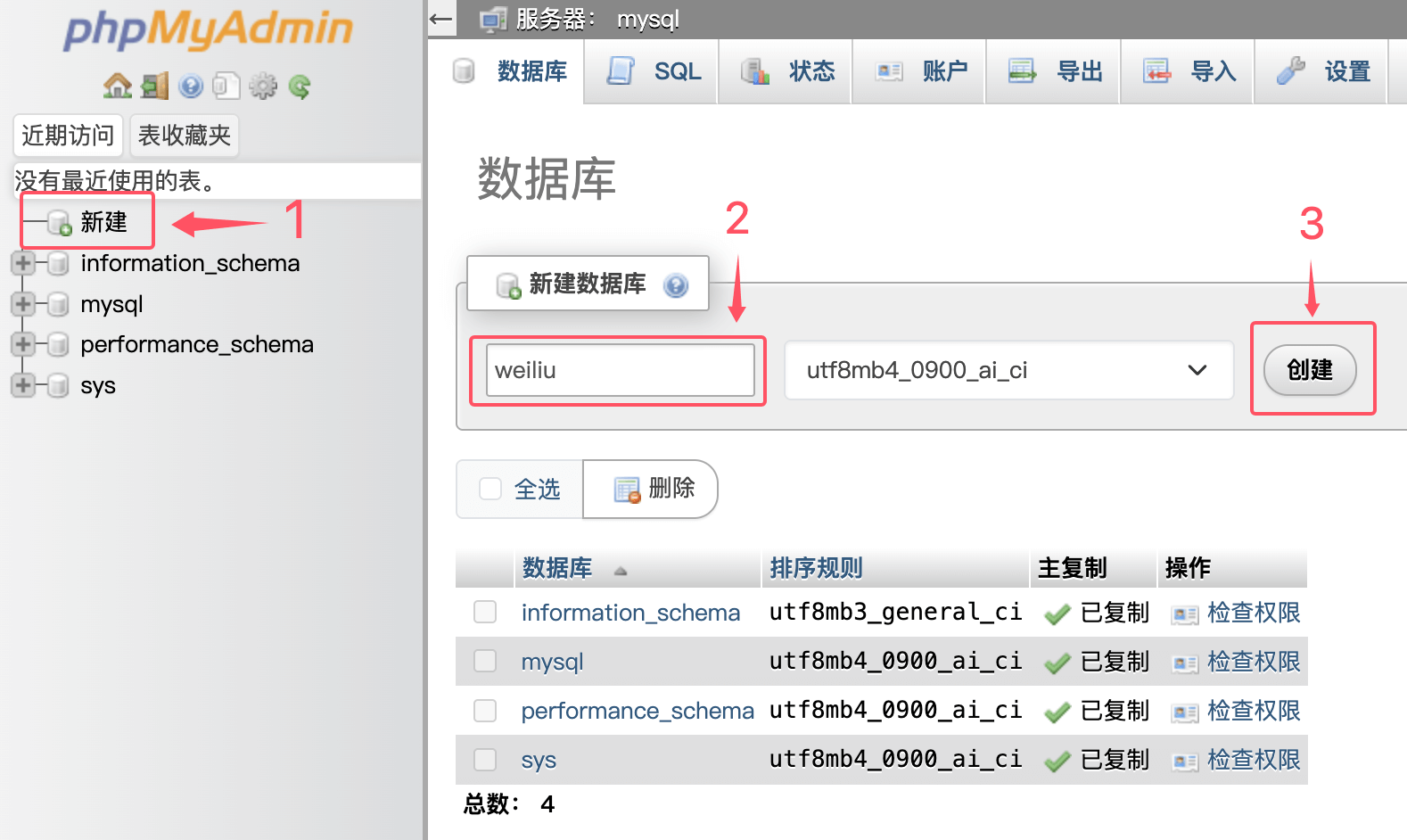Expand the mysql tree node

click(23, 304)
